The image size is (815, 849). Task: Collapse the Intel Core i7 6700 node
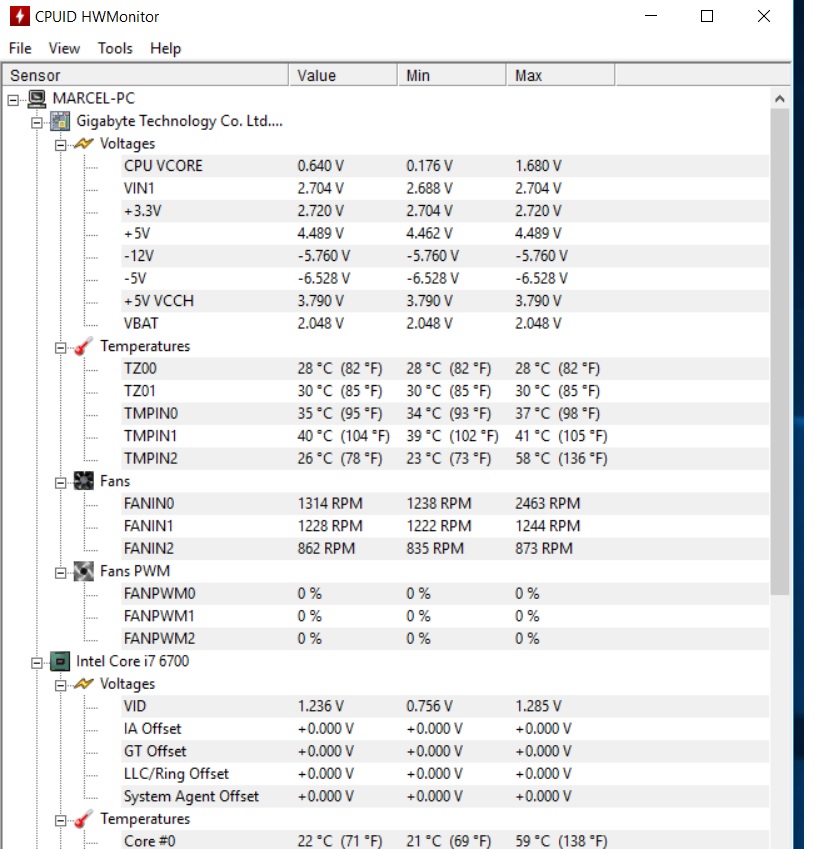click(x=37, y=663)
